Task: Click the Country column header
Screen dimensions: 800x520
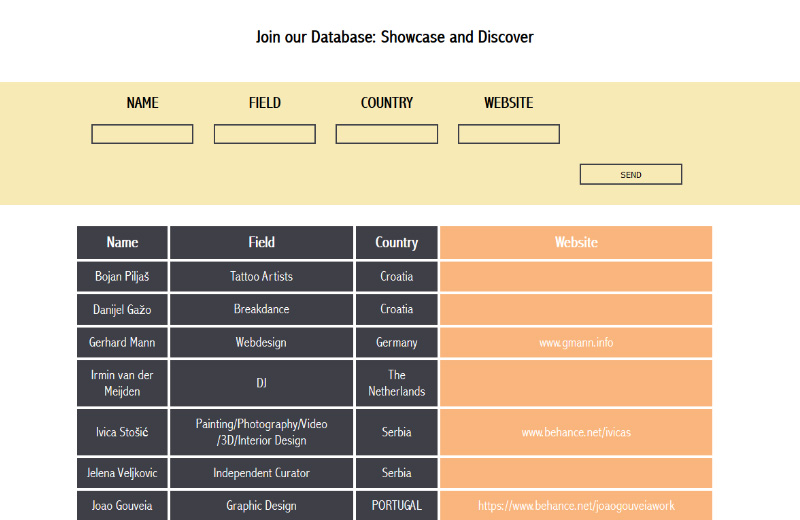Action: tap(396, 242)
